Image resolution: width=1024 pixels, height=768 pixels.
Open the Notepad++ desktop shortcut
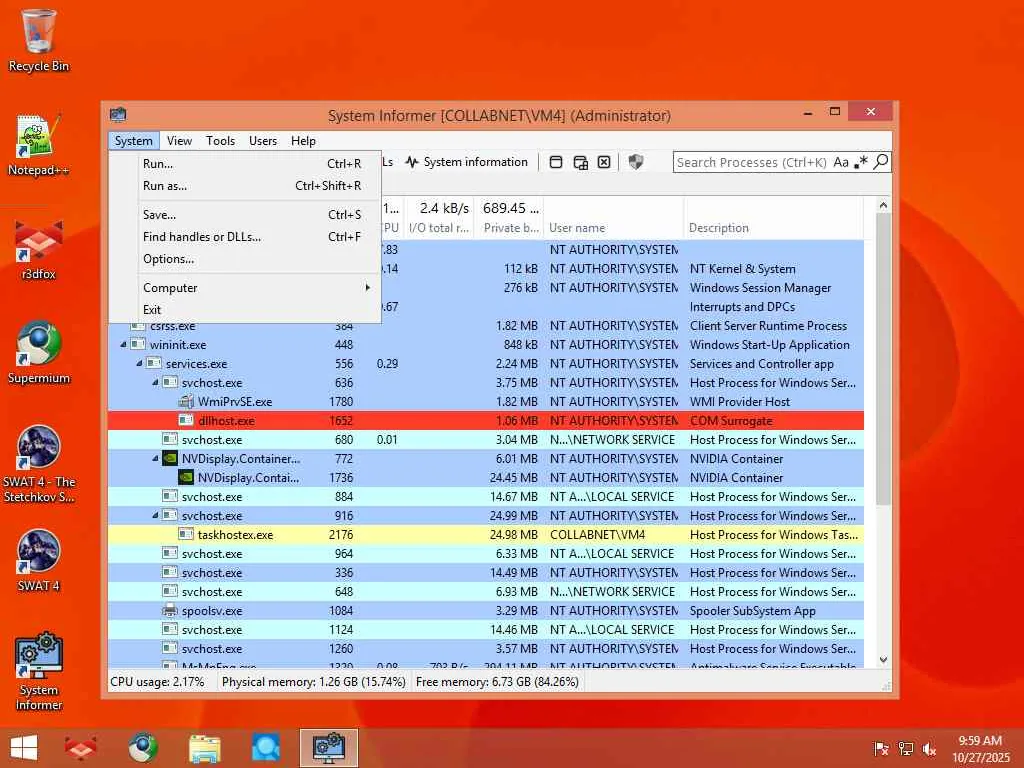(39, 145)
